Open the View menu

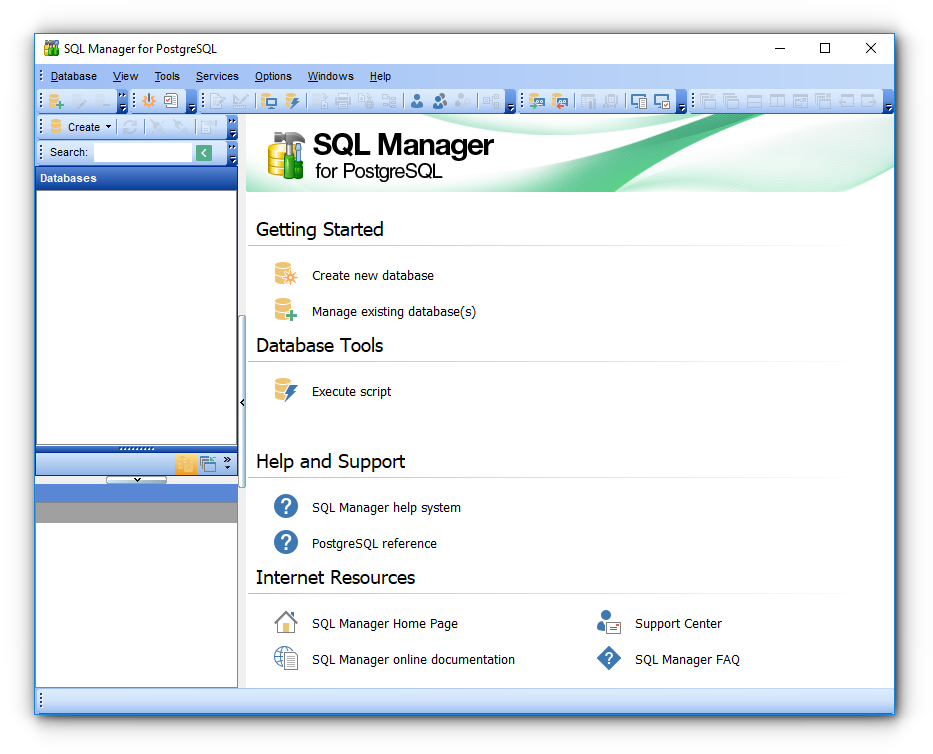point(126,76)
